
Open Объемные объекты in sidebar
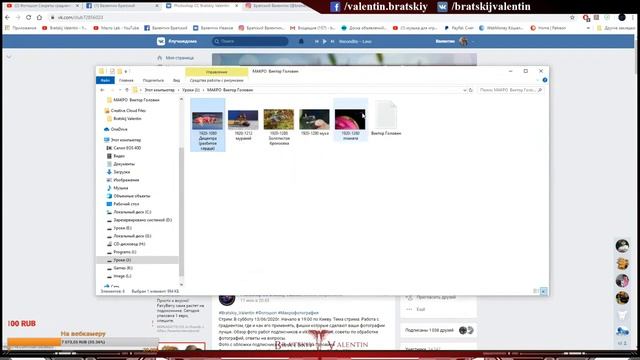coord(131,196)
